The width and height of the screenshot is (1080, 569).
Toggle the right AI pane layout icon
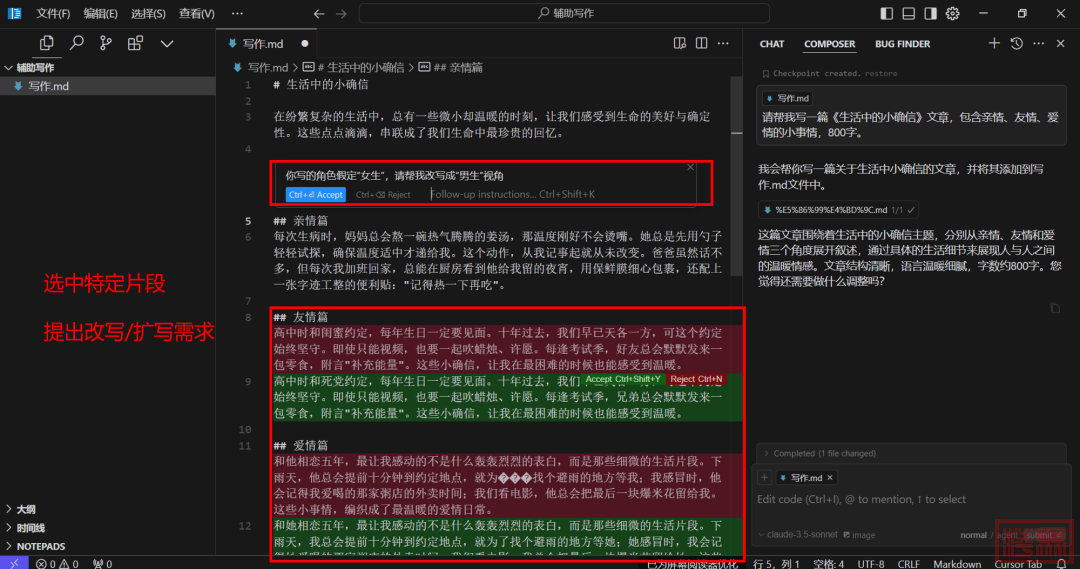tap(931, 13)
